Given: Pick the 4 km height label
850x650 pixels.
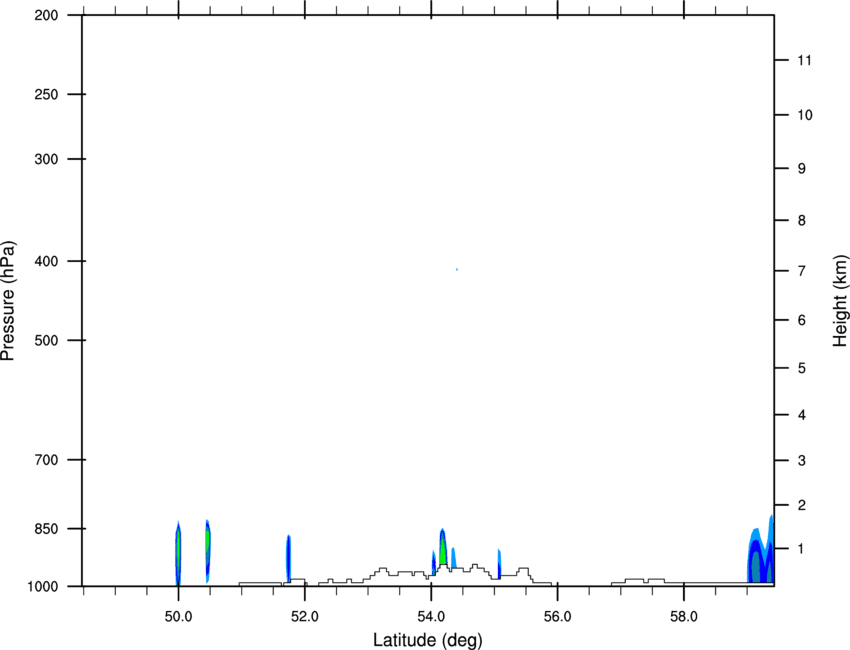Looking at the screenshot, I should 802,415.
